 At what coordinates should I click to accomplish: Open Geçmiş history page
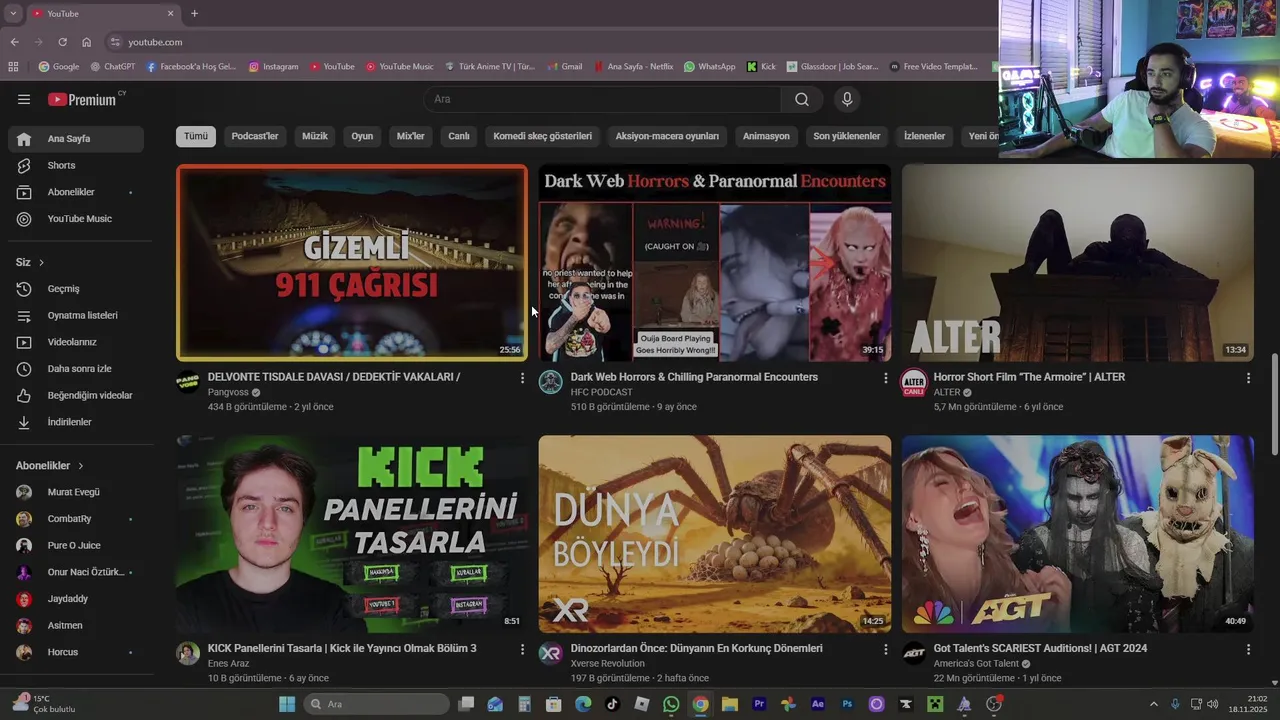coord(76,289)
